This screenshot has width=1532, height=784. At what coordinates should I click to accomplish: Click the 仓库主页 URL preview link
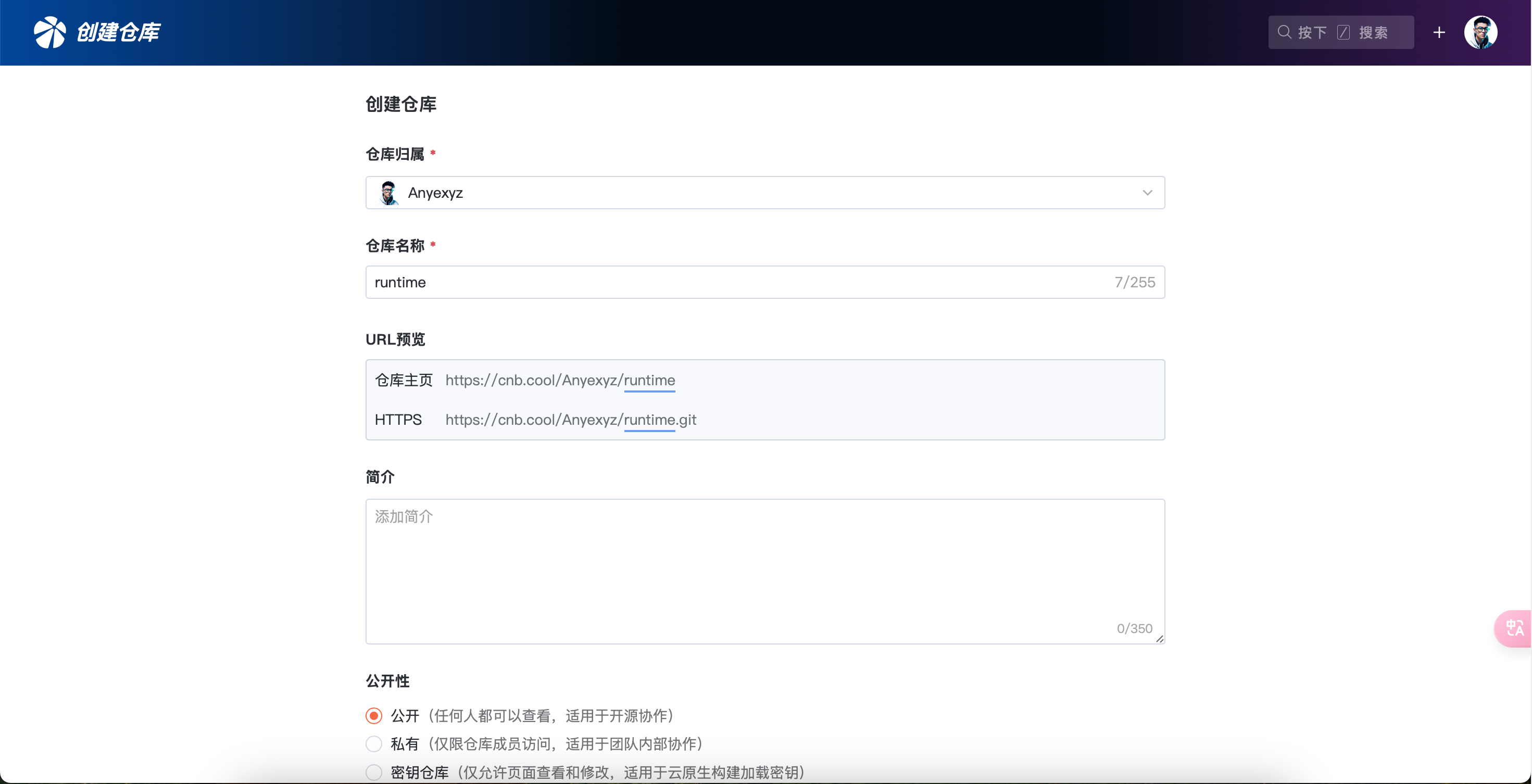click(x=560, y=380)
